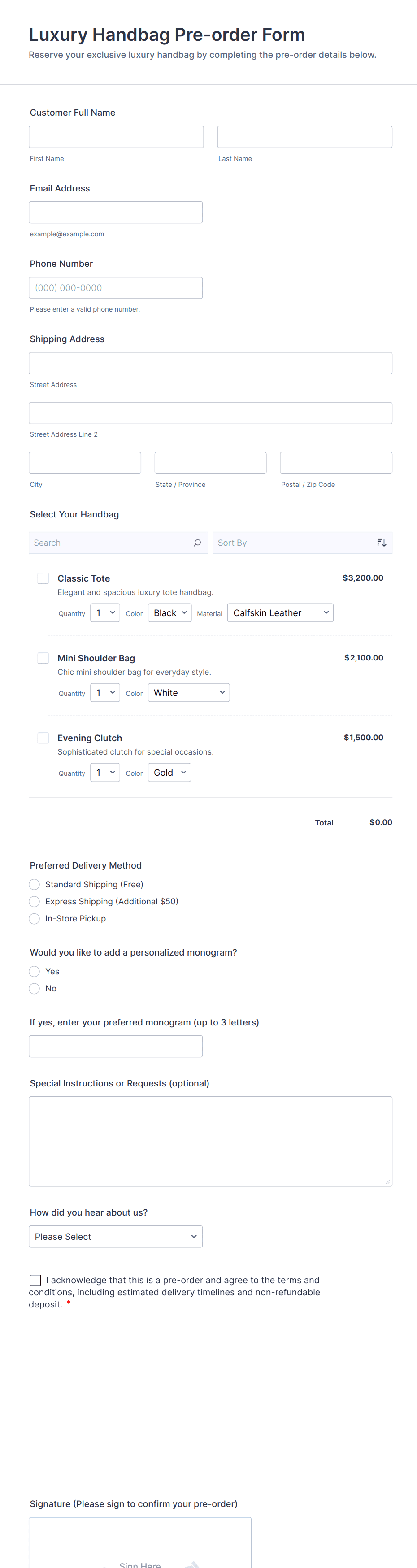The image size is (417, 1568).
Task: Open Mini Shoulder Bag Color dropdown
Action: pyautogui.click(x=189, y=693)
